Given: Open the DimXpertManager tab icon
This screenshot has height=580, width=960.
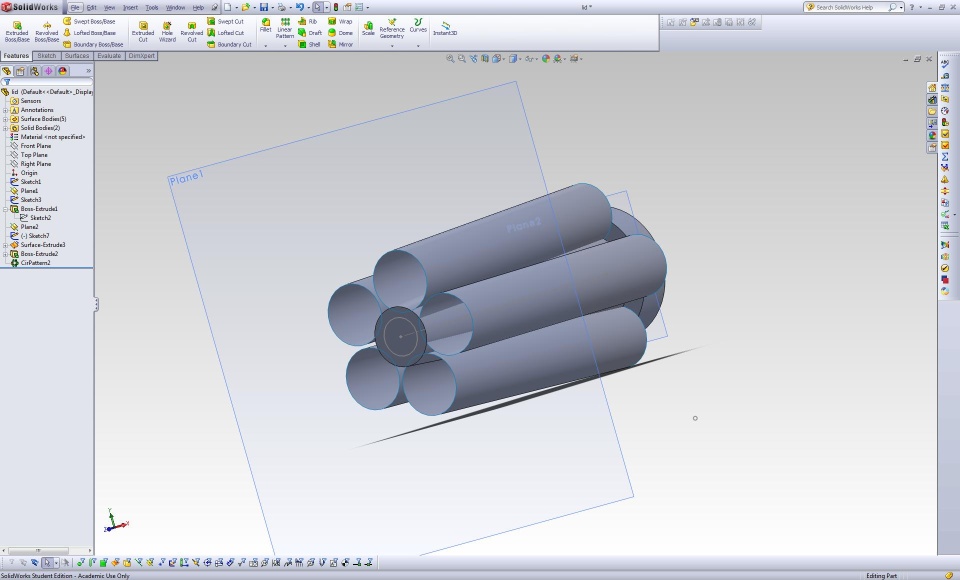Looking at the screenshot, I should click(x=48, y=71).
